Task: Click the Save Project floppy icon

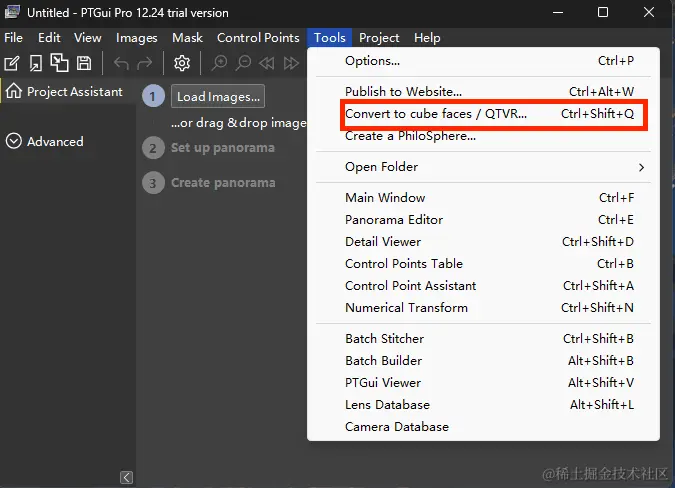Action: pyautogui.click(x=84, y=63)
